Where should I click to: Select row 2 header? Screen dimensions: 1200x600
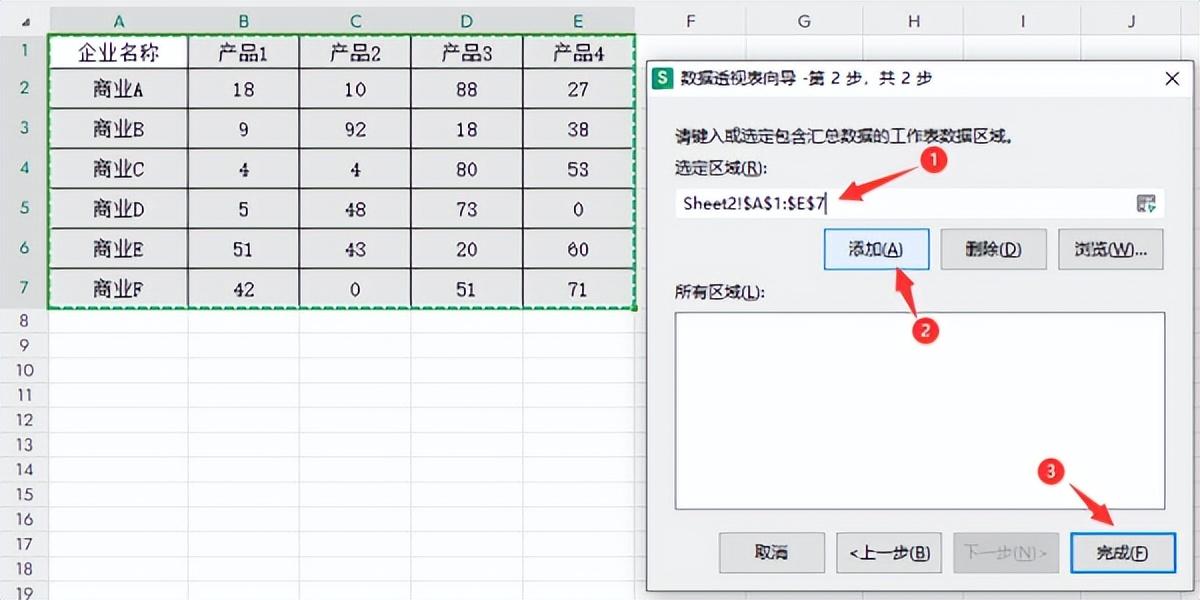24,88
